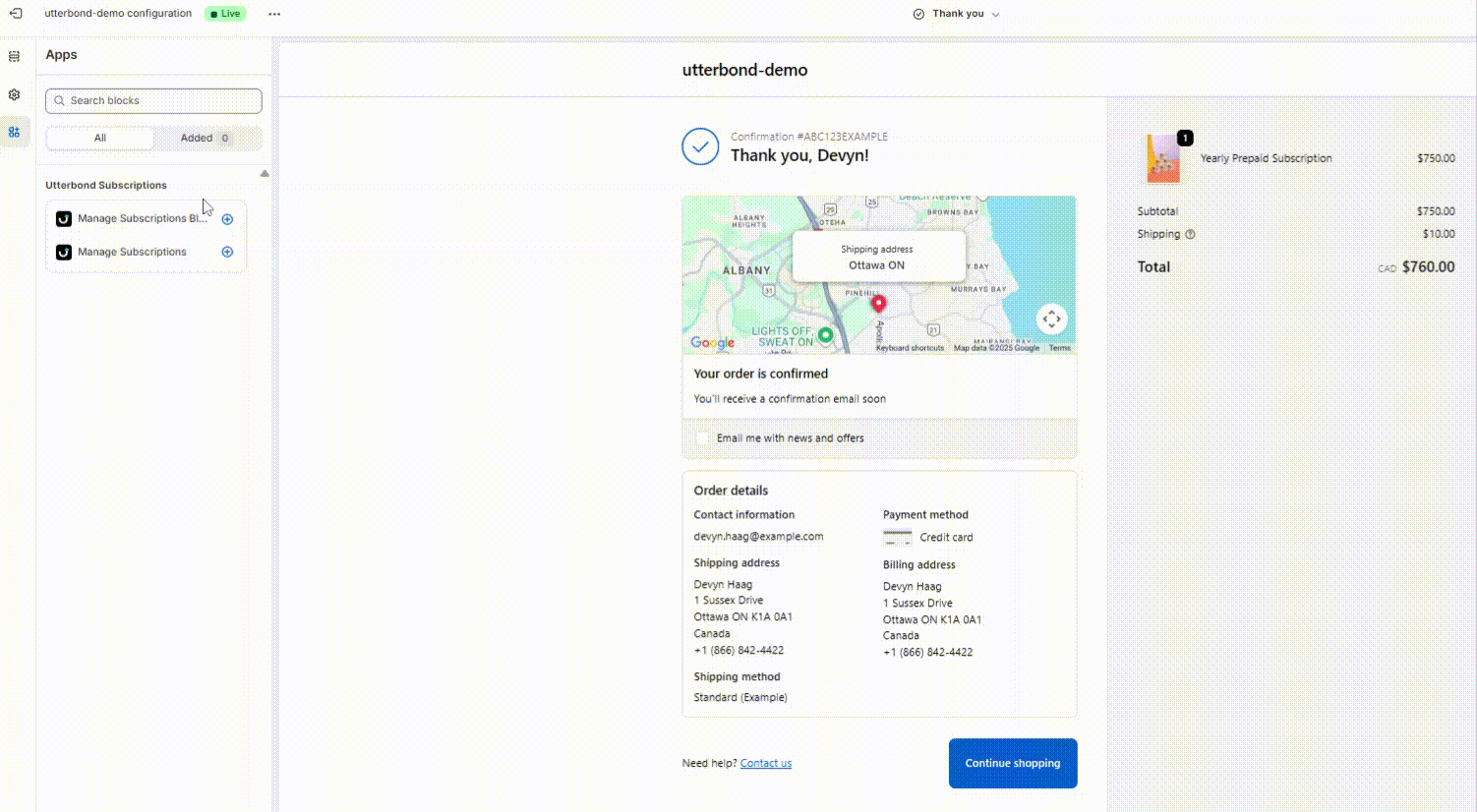Open the Settings gear icon in sidebar
1477x812 pixels.
pos(14,94)
